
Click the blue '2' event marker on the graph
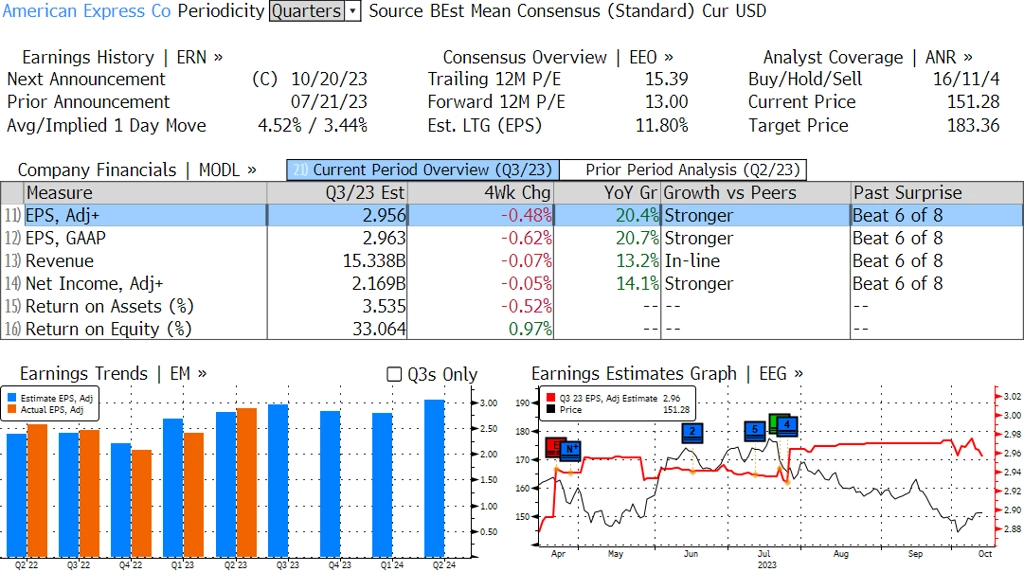pyautogui.click(x=692, y=432)
